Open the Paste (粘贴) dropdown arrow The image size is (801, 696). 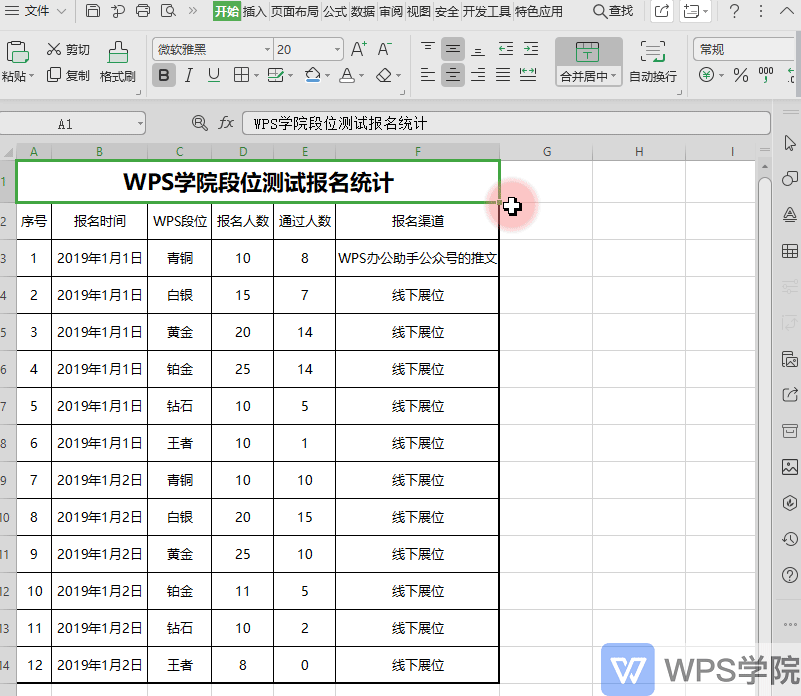click(31, 76)
